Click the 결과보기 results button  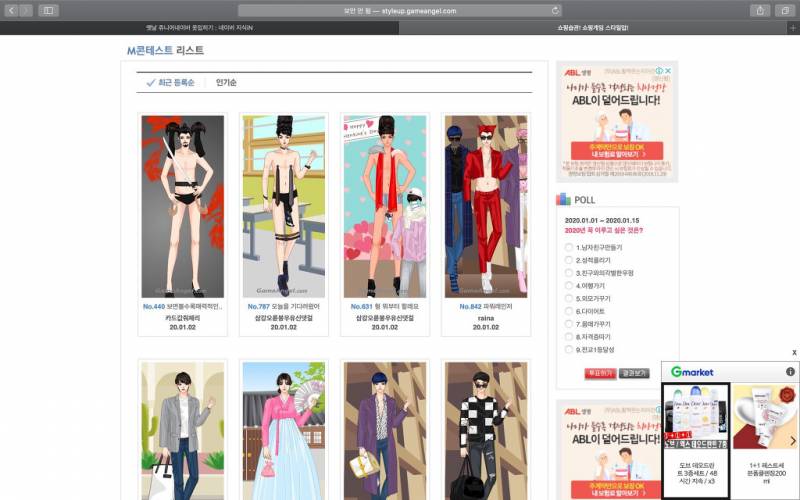[x=635, y=373]
